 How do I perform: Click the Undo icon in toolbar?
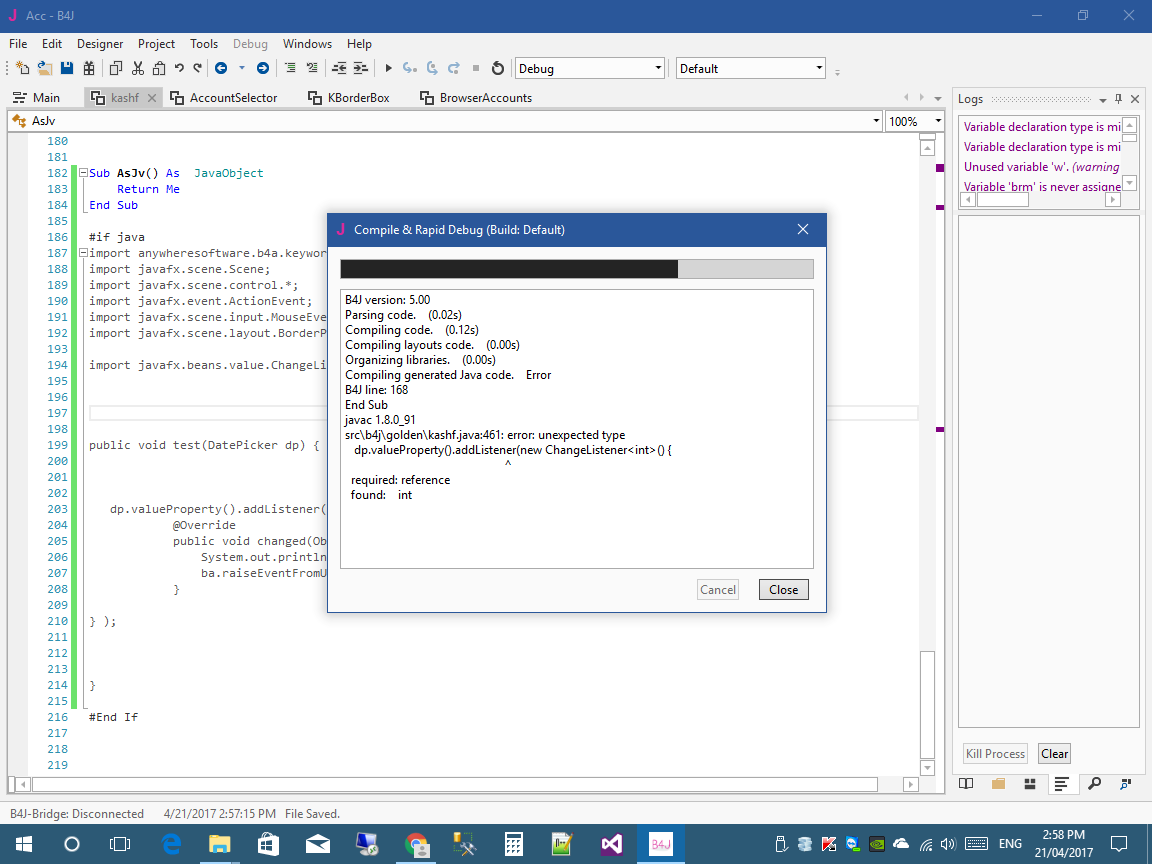[179, 69]
